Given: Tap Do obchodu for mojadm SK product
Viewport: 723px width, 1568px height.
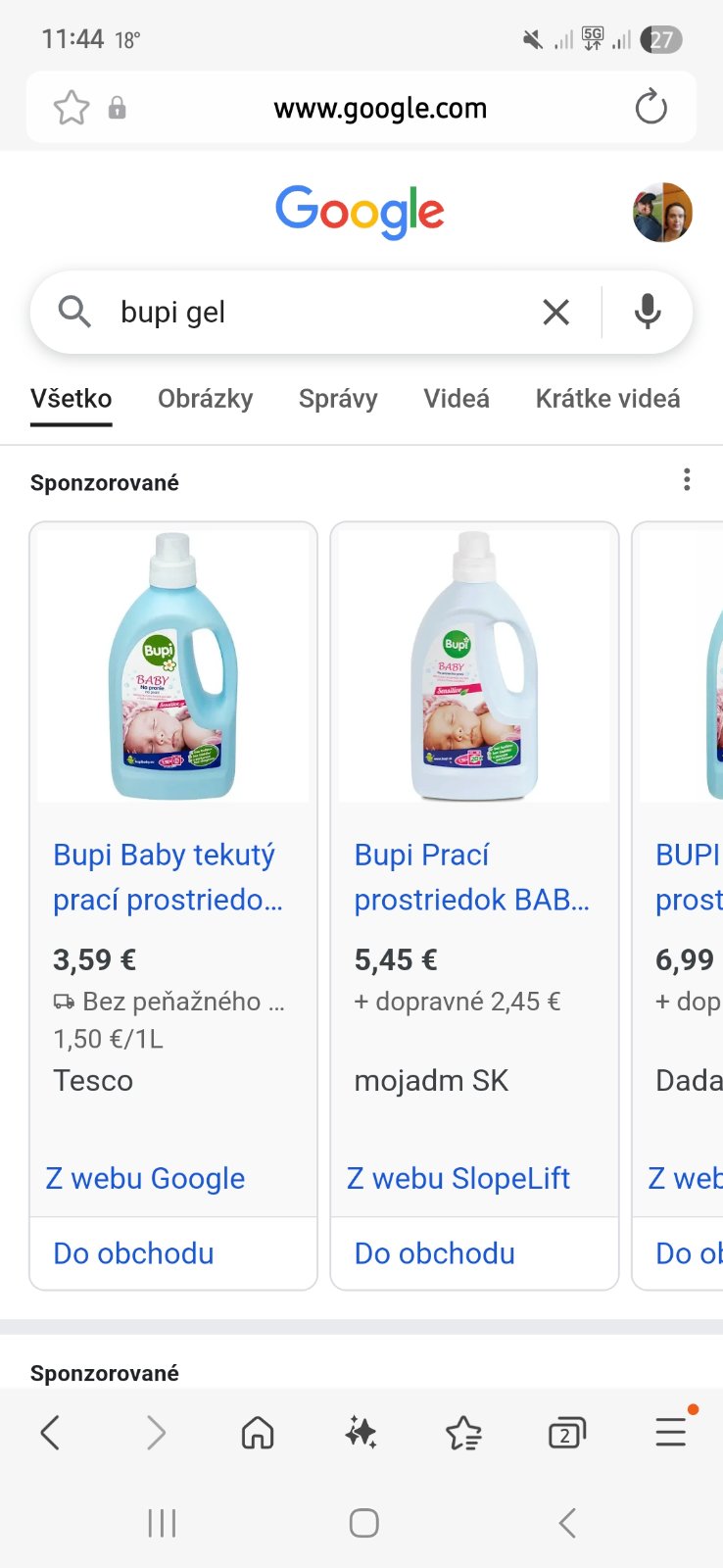Looking at the screenshot, I should point(435,1253).
